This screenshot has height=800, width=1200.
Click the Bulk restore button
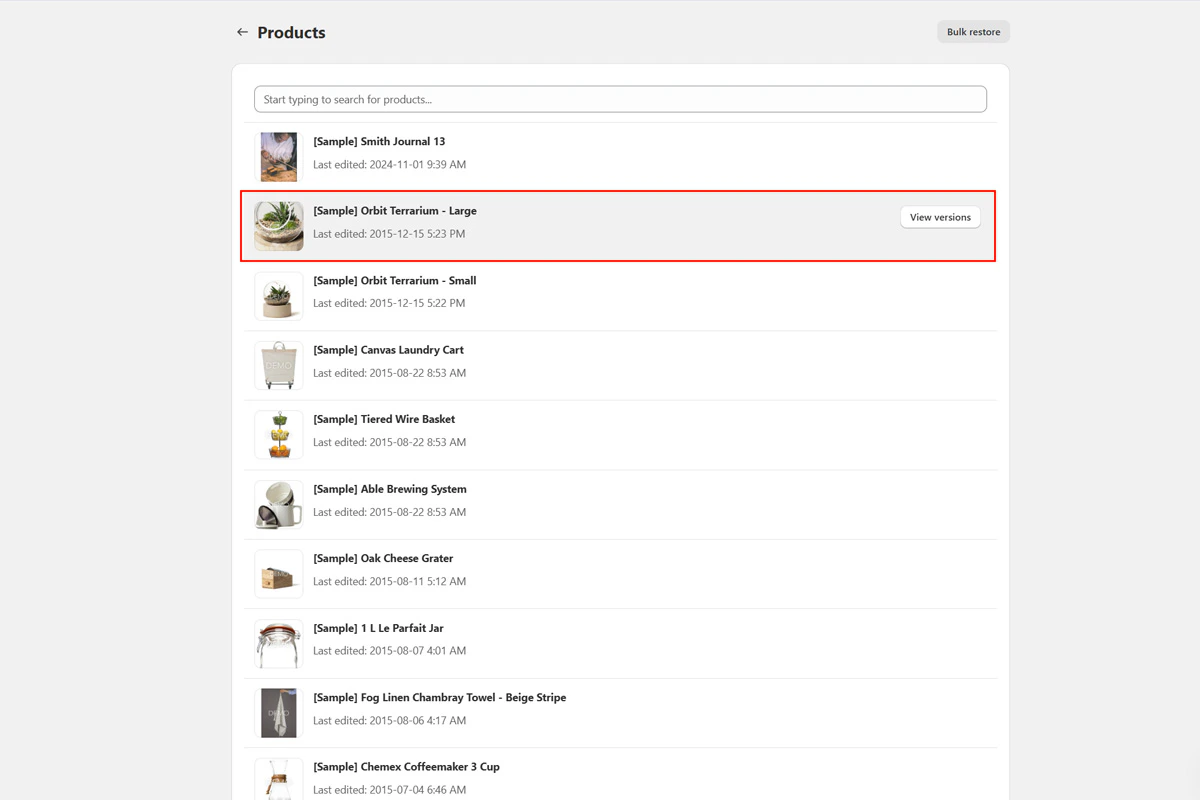click(x=972, y=31)
